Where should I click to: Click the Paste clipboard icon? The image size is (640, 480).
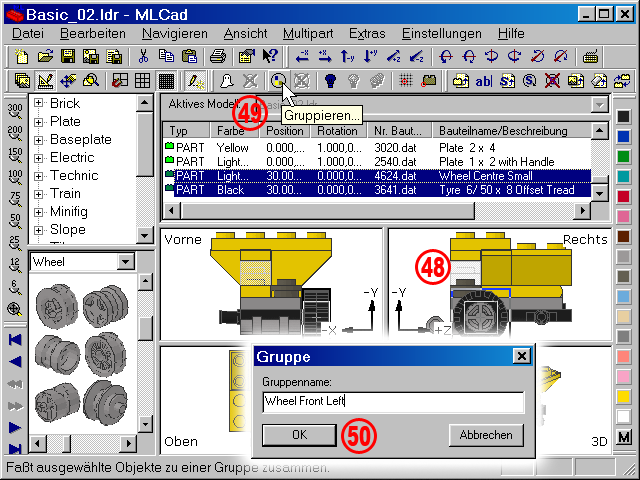pos(189,56)
